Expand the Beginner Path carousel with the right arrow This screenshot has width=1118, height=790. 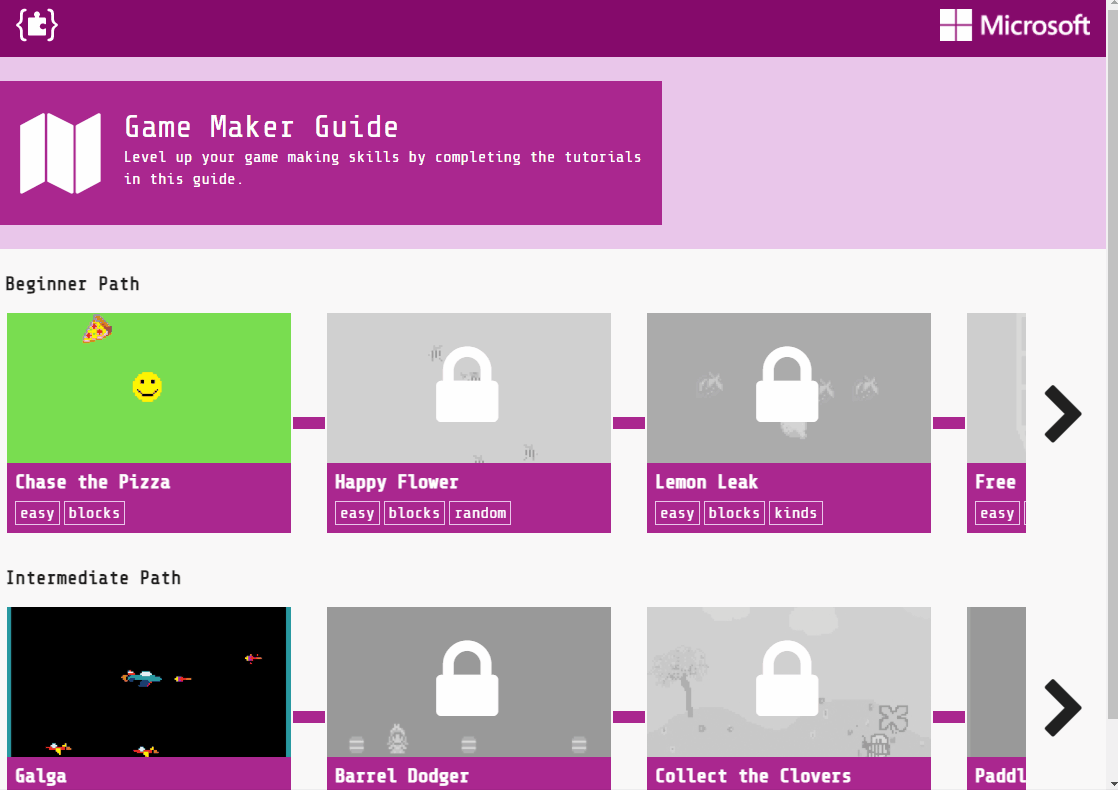[x=1063, y=414]
